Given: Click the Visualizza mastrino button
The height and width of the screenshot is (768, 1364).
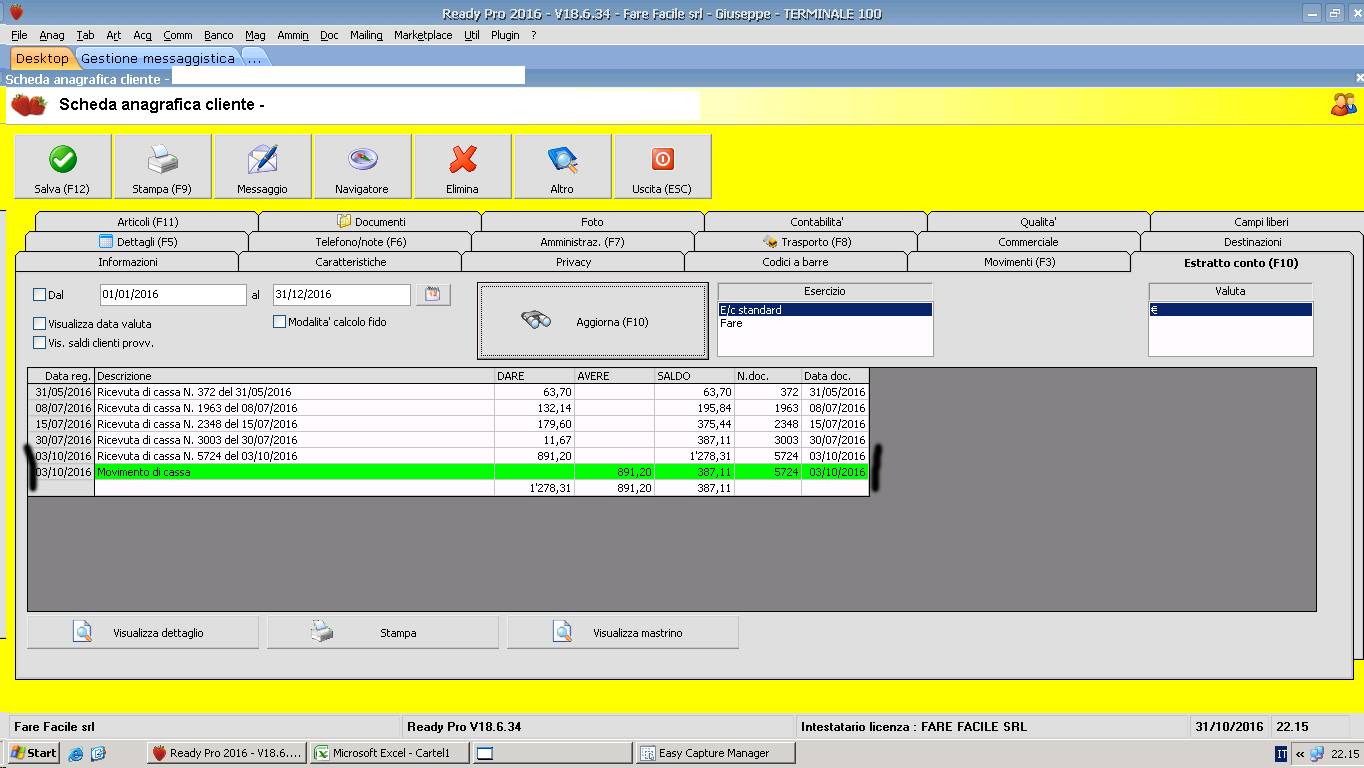Looking at the screenshot, I should (x=622, y=633).
